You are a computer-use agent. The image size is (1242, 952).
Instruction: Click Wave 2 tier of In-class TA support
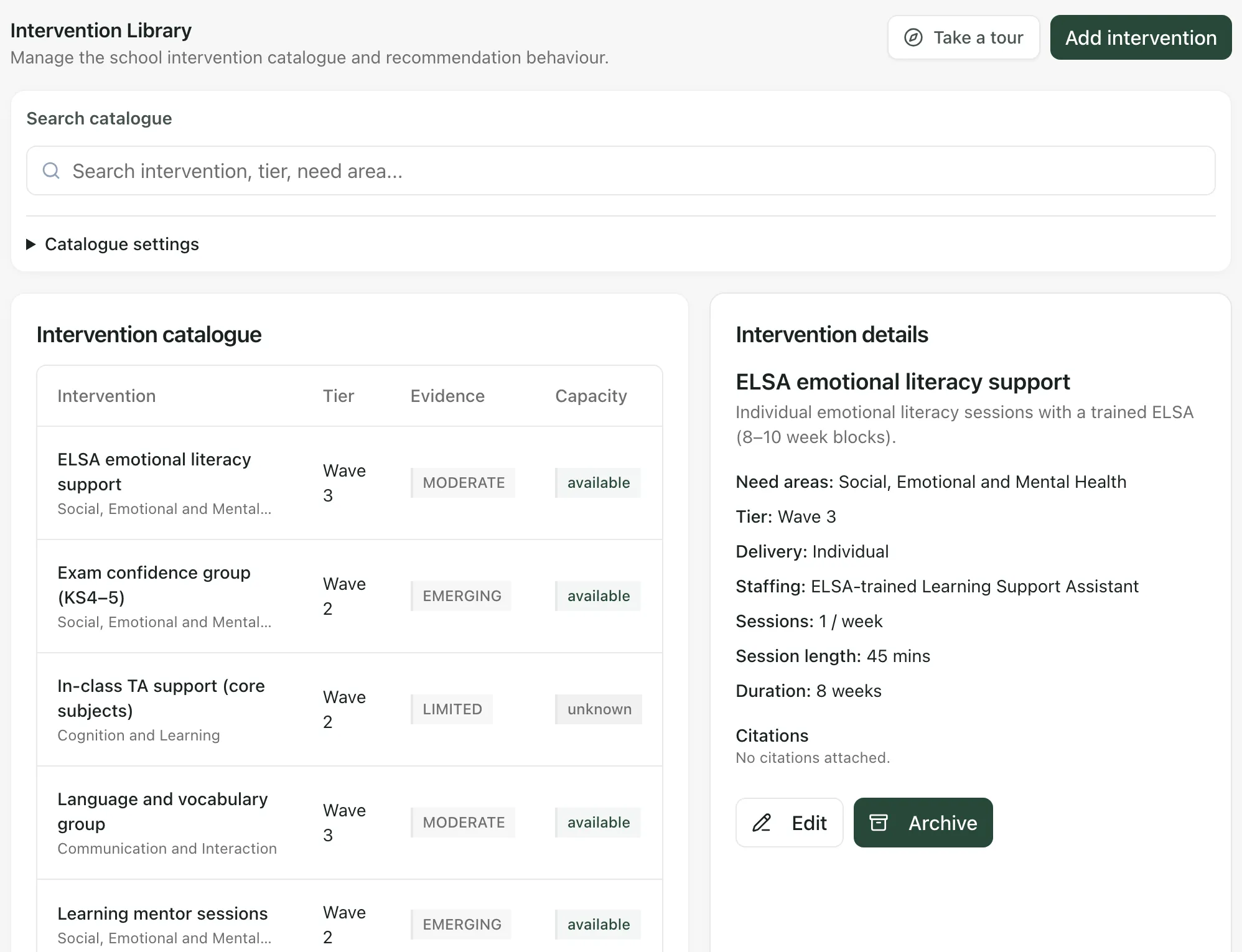[x=344, y=709]
